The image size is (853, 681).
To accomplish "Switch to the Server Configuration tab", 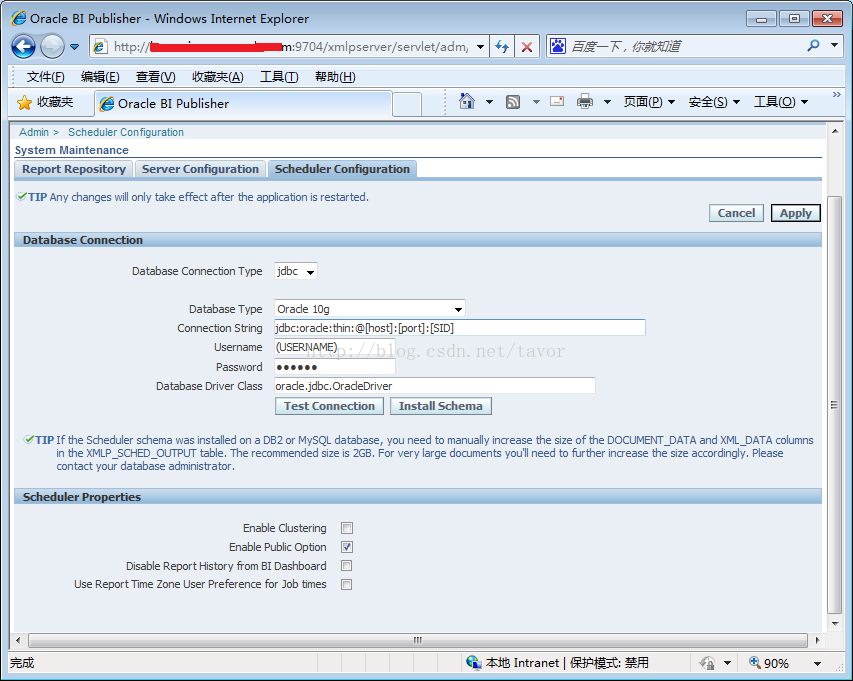I will (199, 168).
